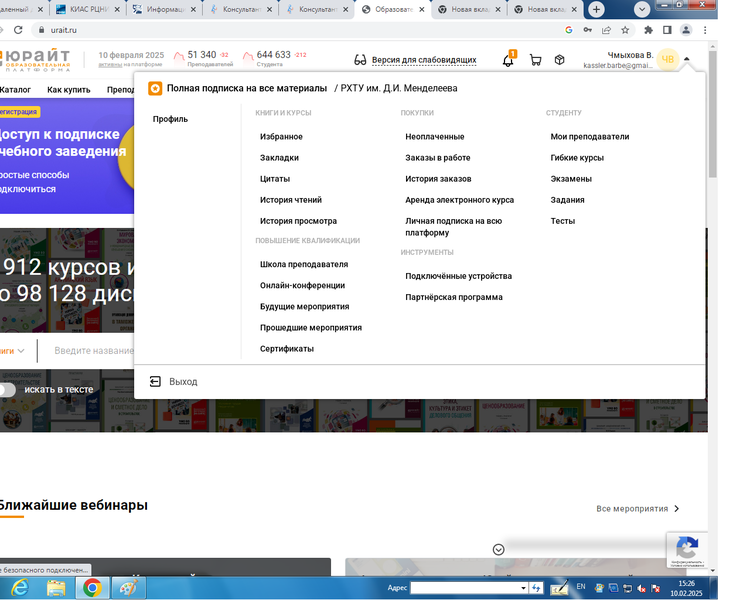Select Избранное in the menu
750x600 pixels.
click(x=281, y=137)
